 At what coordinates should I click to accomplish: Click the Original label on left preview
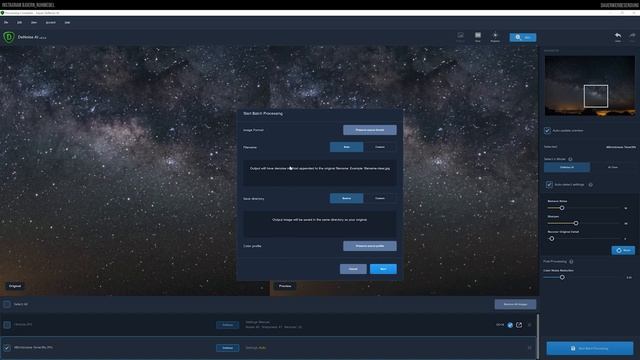[x=15, y=286]
